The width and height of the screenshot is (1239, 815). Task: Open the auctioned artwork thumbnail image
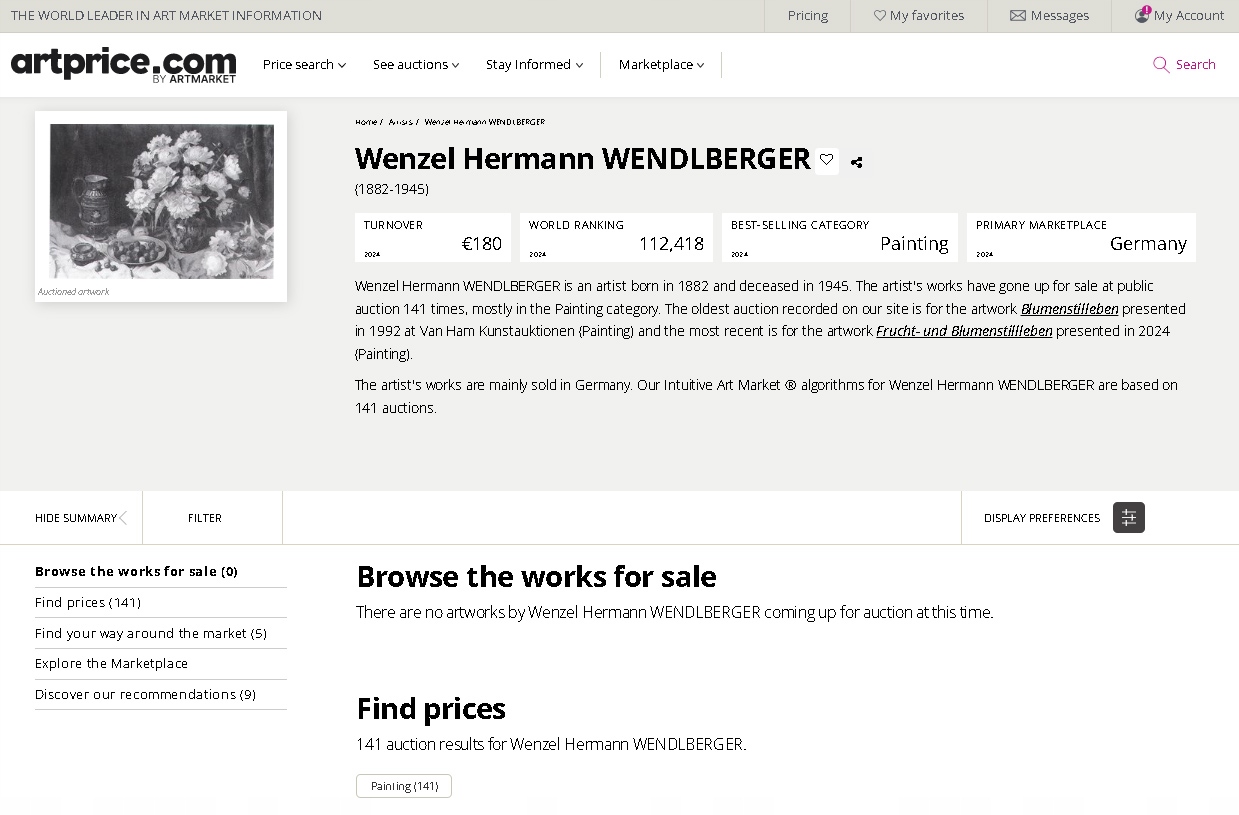click(x=161, y=201)
